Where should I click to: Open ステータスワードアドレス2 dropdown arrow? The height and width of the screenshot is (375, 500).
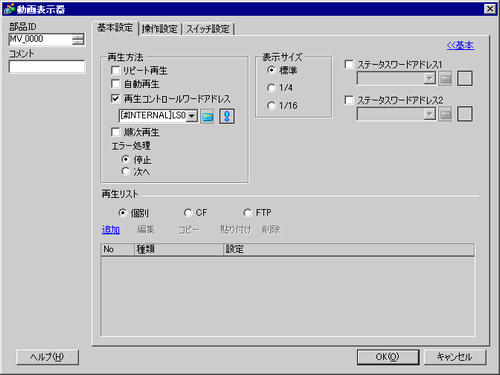click(x=430, y=114)
